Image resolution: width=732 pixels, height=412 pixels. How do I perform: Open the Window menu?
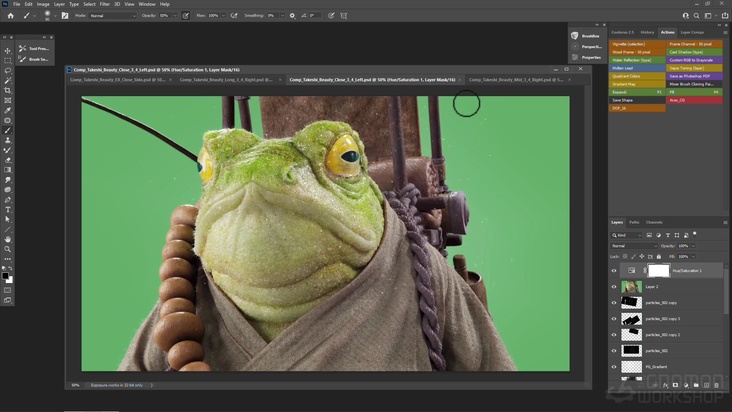pyautogui.click(x=147, y=4)
